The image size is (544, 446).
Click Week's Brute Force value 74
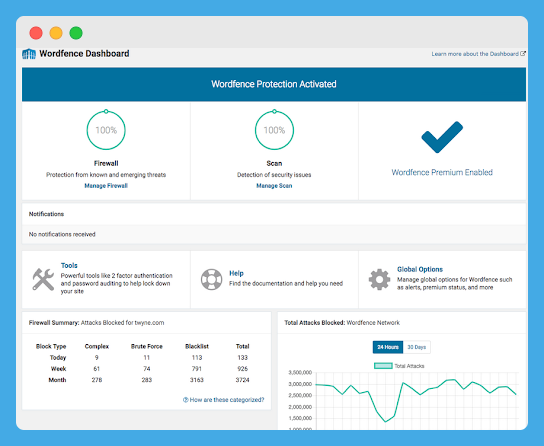tap(147, 369)
